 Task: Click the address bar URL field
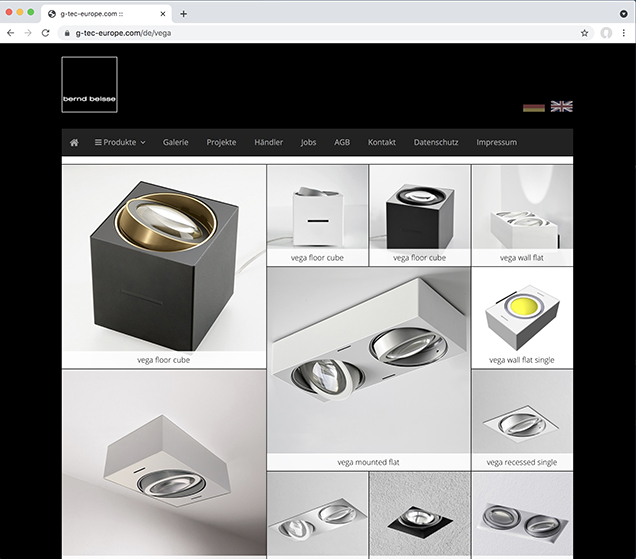point(300,33)
